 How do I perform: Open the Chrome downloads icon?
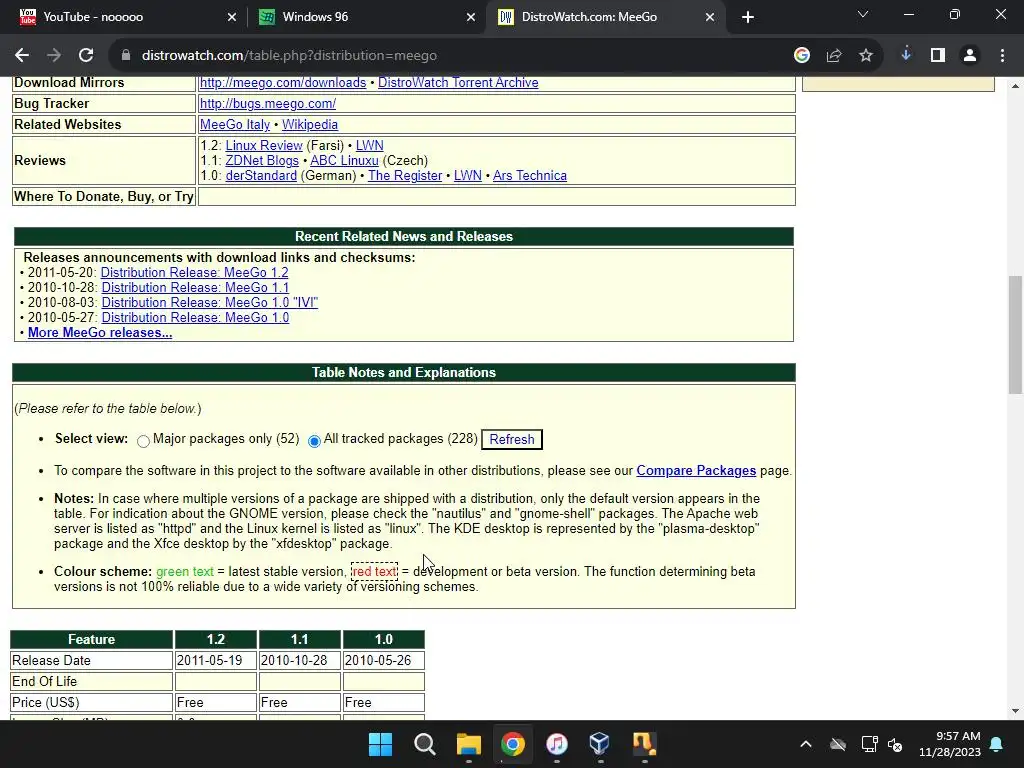pos(906,56)
